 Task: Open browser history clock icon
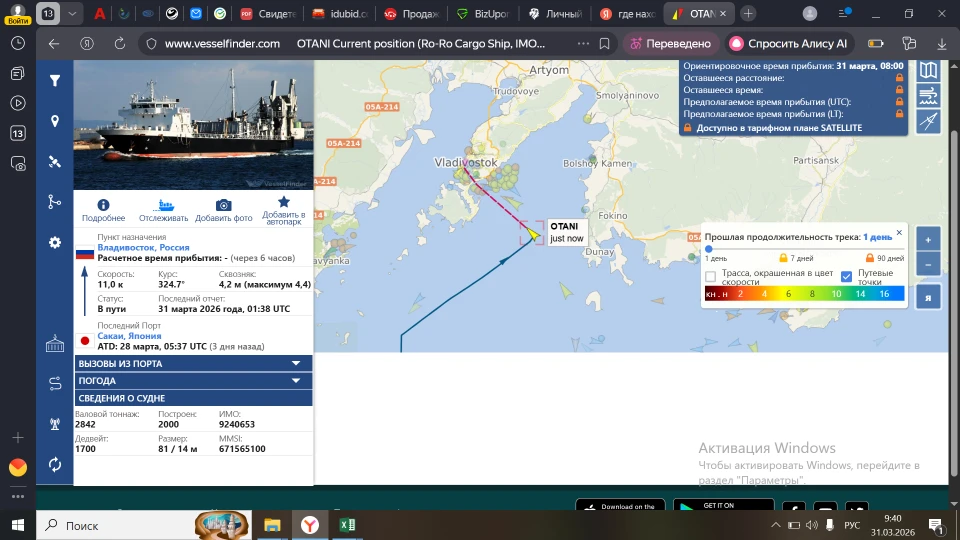(x=18, y=43)
